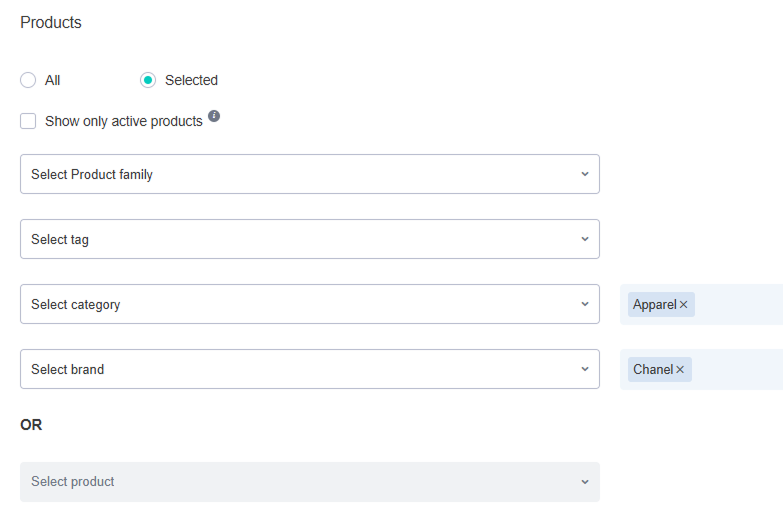Viewport: 783px width, 526px height.
Task: Choose the All radio button
Action: 28,80
